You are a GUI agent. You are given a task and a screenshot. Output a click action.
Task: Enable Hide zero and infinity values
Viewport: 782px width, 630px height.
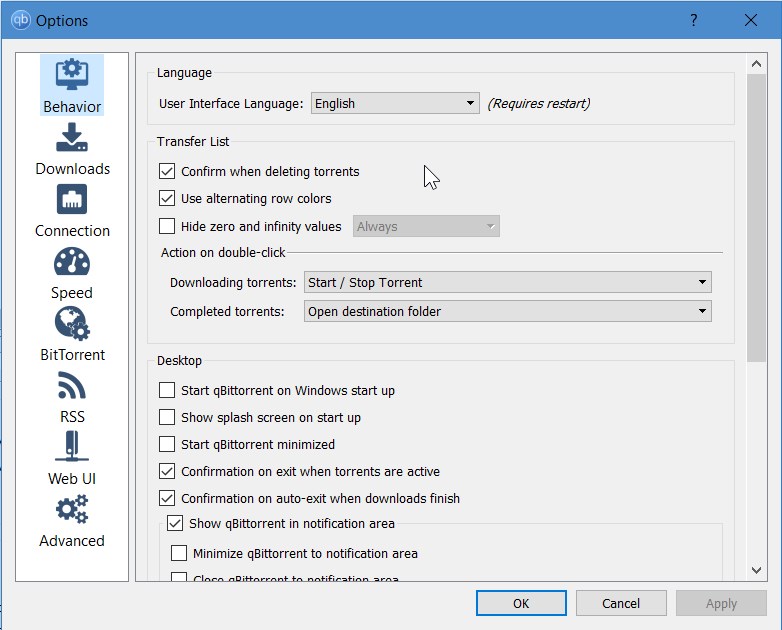[167, 226]
